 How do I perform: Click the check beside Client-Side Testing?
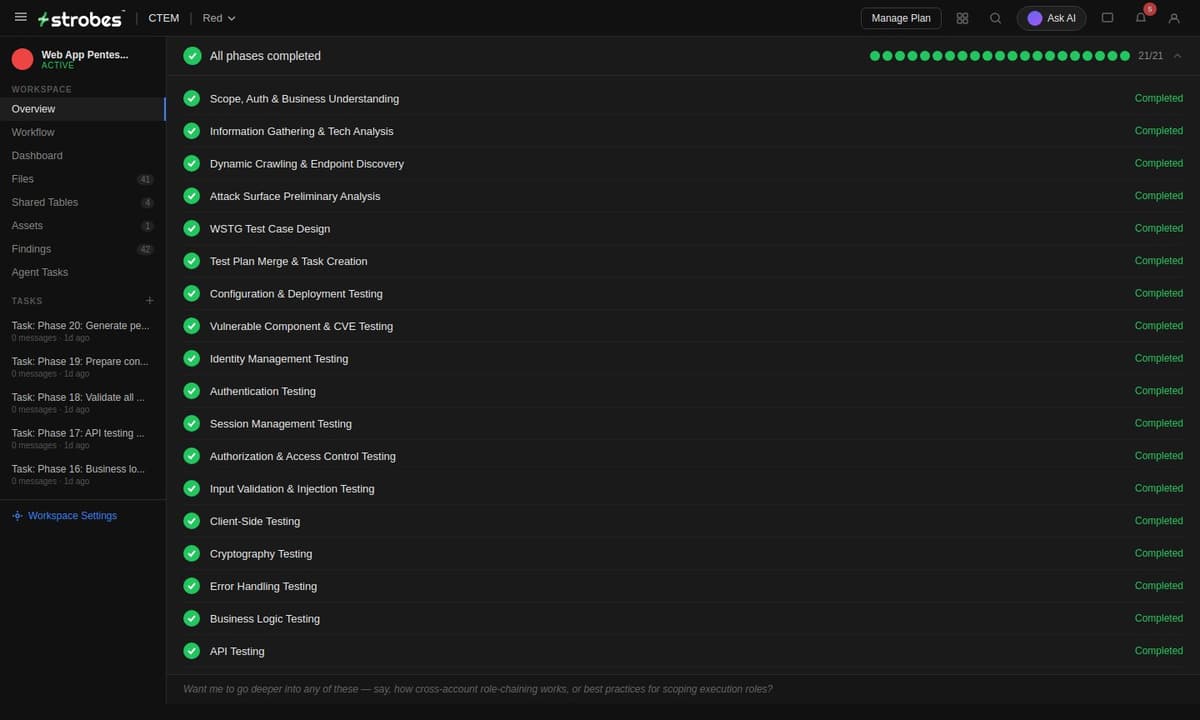pos(192,521)
